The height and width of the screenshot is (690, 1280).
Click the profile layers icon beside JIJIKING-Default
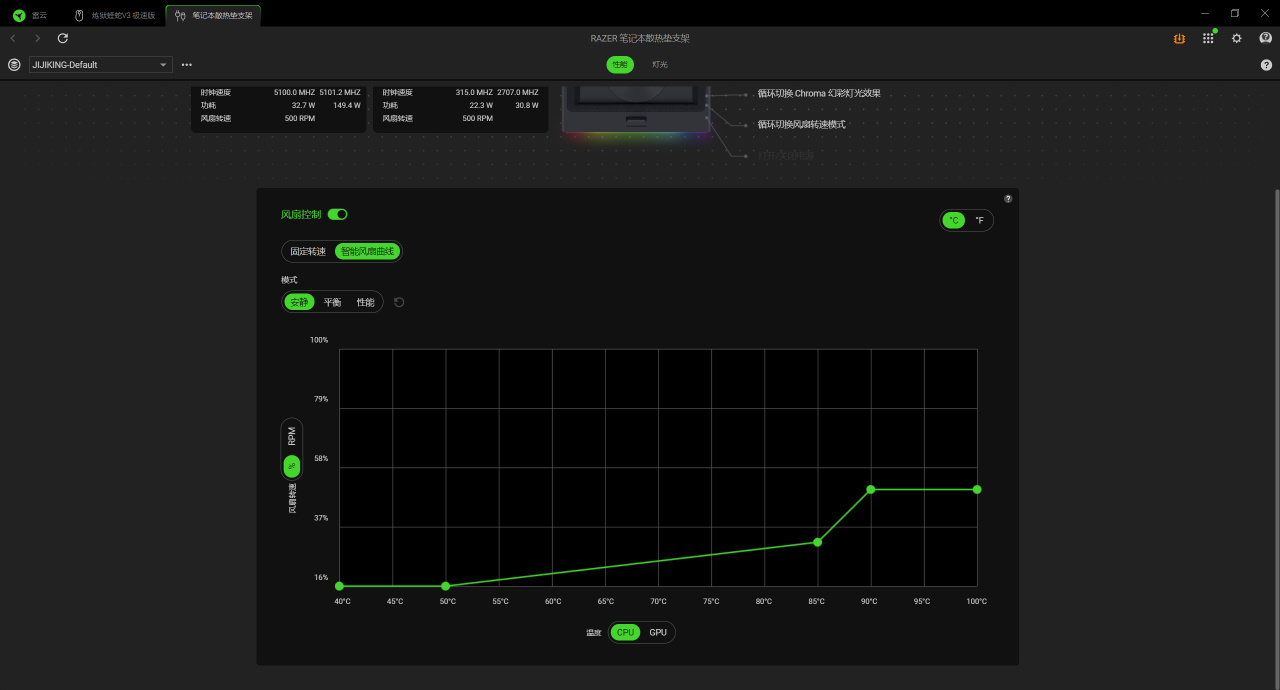(x=14, y=64)
